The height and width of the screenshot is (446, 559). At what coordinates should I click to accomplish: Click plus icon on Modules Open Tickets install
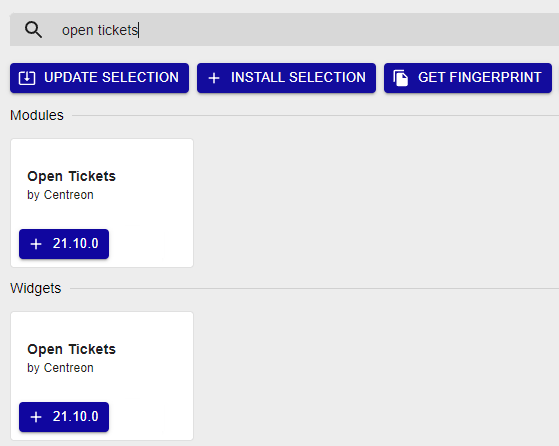36,244
